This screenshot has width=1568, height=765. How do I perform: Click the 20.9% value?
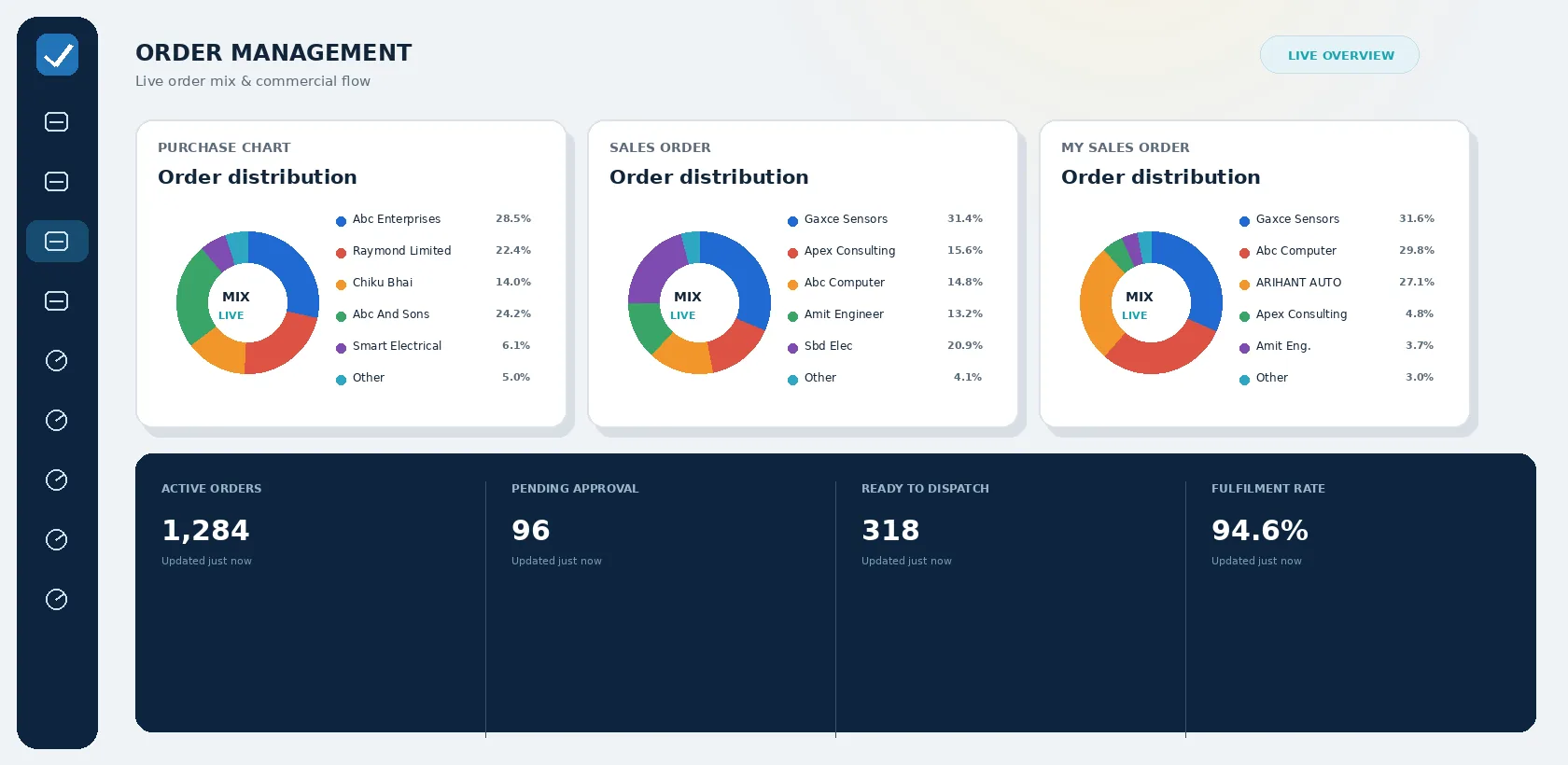click(965, 346)
